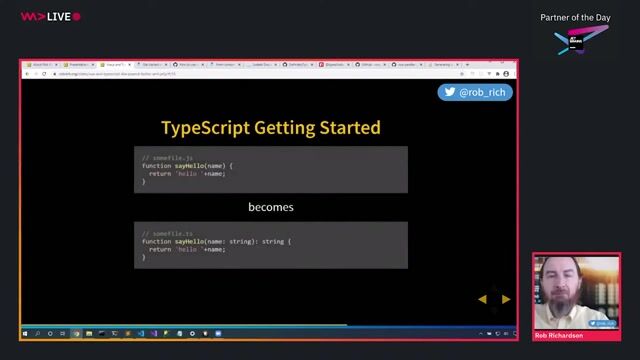Open Cortana circle on taskbar
Viewport: 640px width, 360px height.
pyautogui.click(x=50, y=333)
